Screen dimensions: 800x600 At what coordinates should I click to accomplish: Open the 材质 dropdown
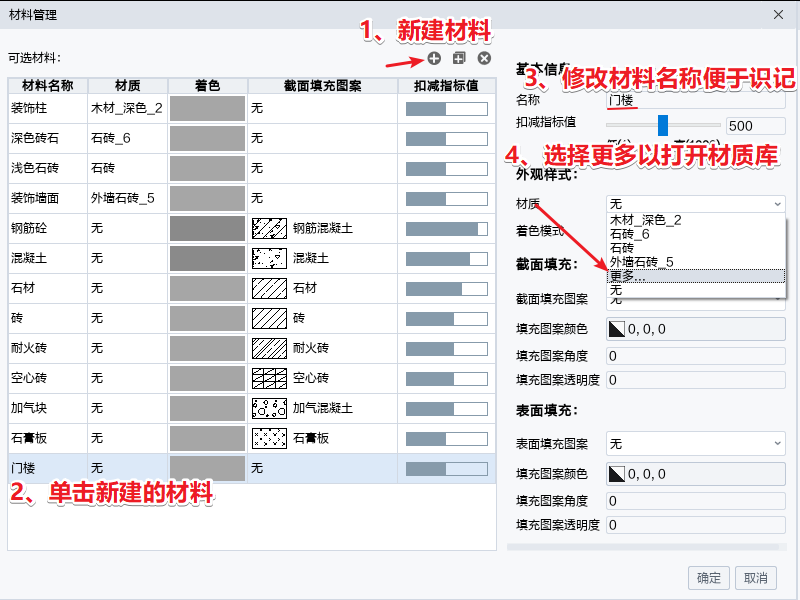[696, 204]
